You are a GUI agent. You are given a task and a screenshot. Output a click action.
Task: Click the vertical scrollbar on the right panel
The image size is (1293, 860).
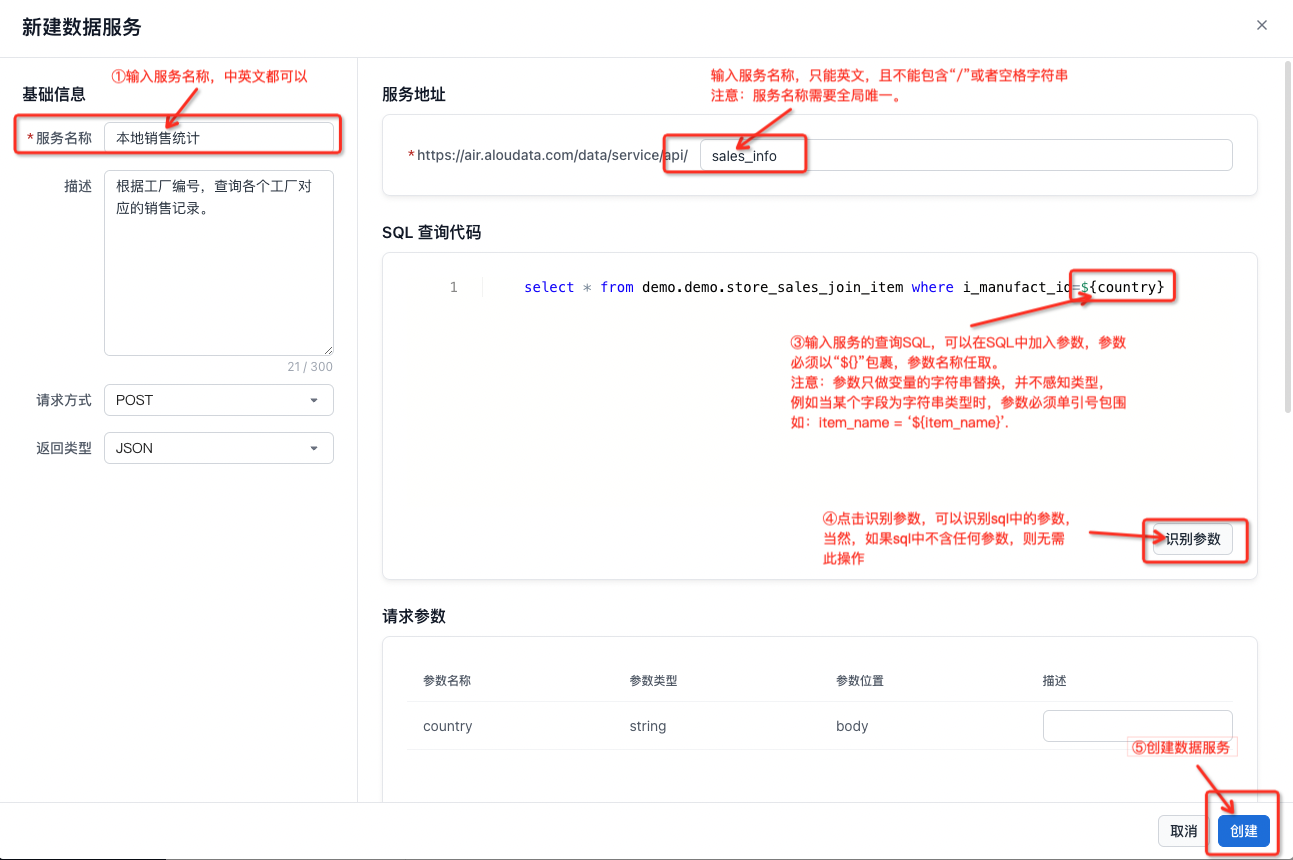(x=1286, y=300)
